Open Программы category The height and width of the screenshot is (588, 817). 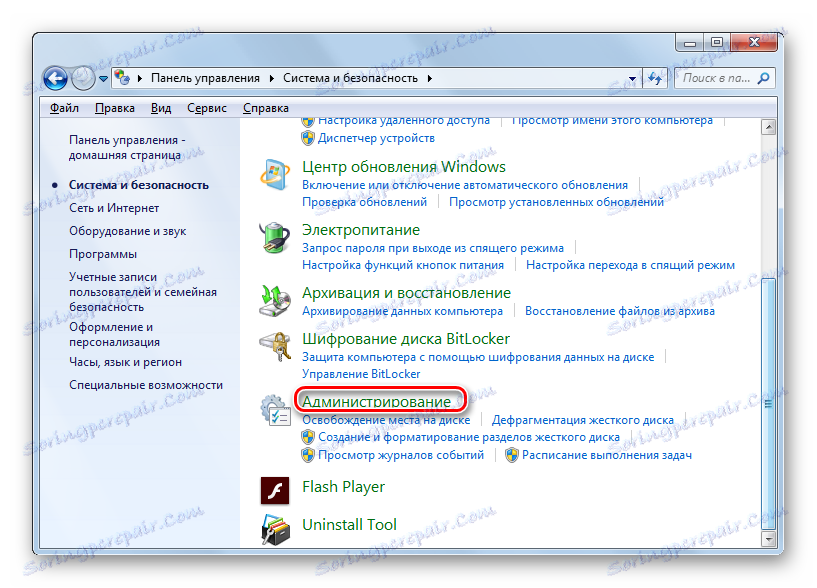103,254
